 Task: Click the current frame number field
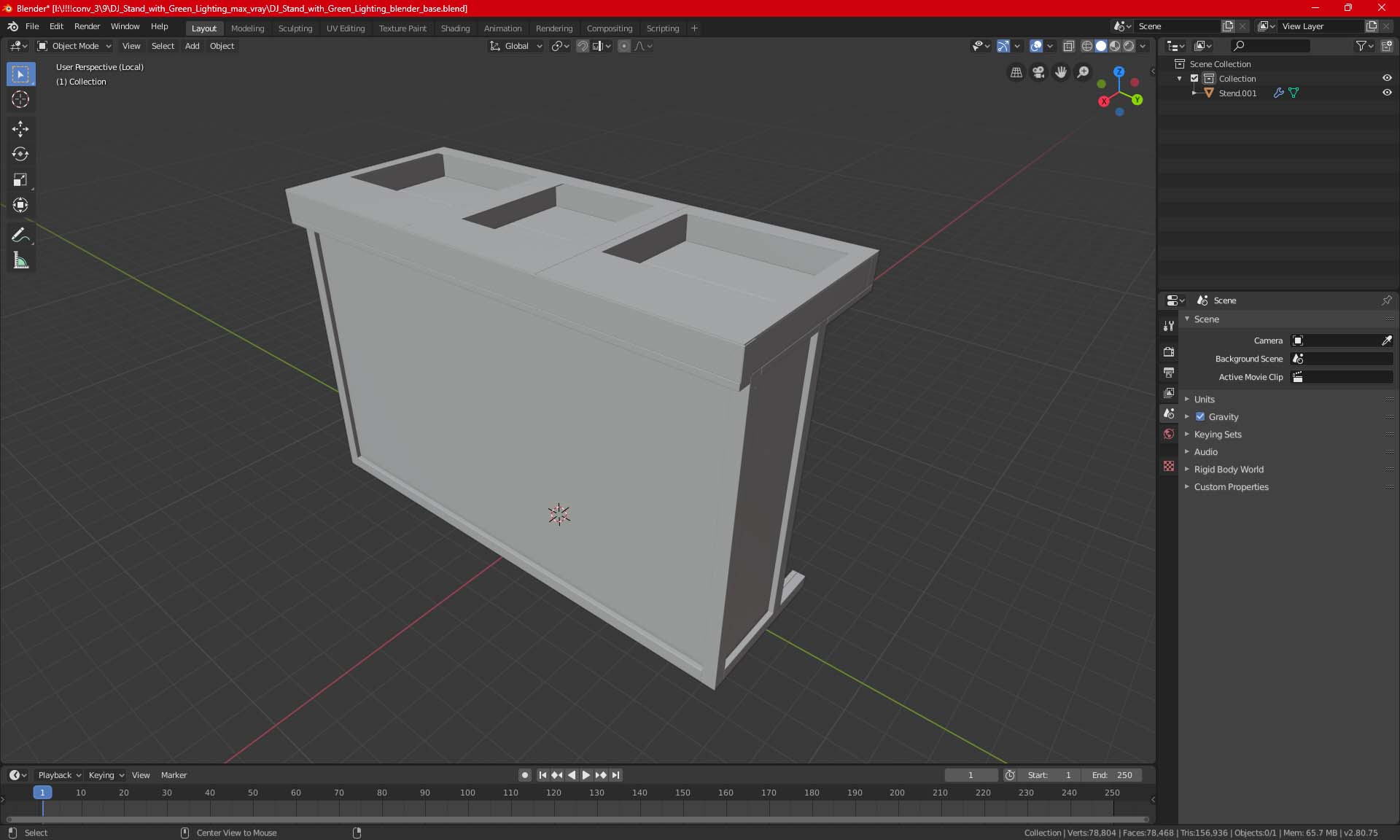[971, 775]
